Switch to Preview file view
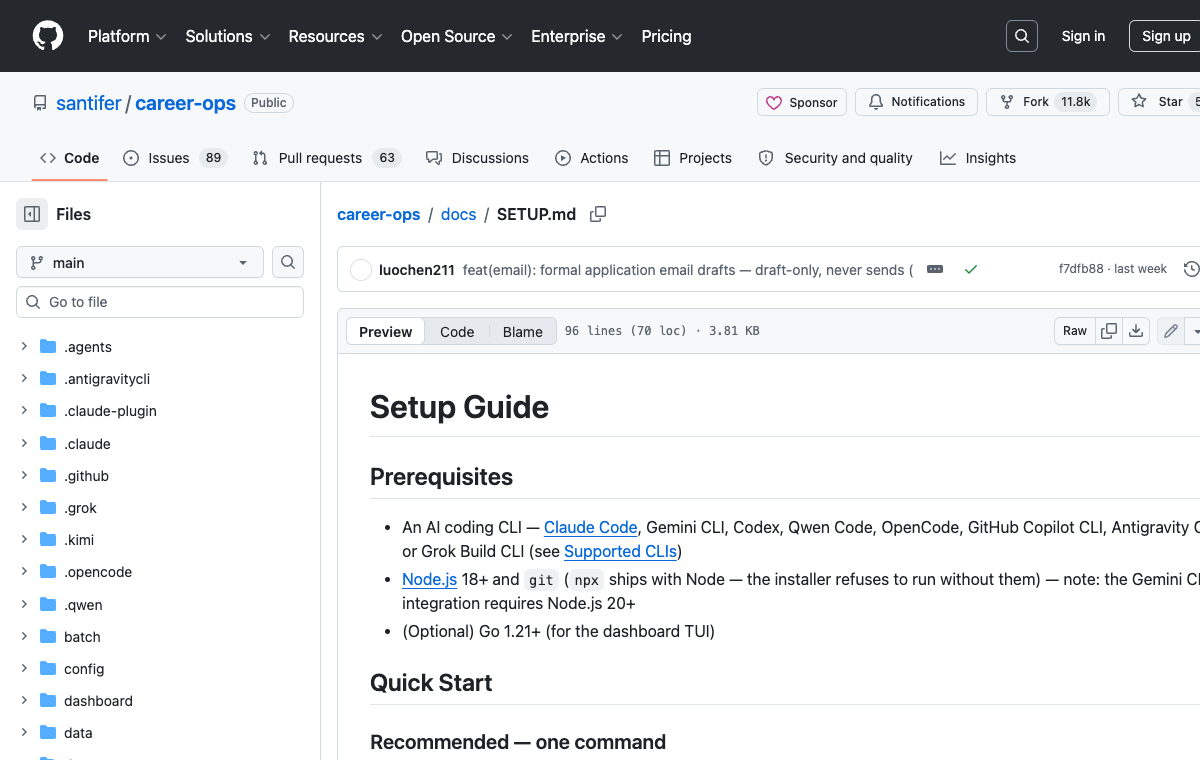This screenshot has height=760, width=1200. (385, 332)
